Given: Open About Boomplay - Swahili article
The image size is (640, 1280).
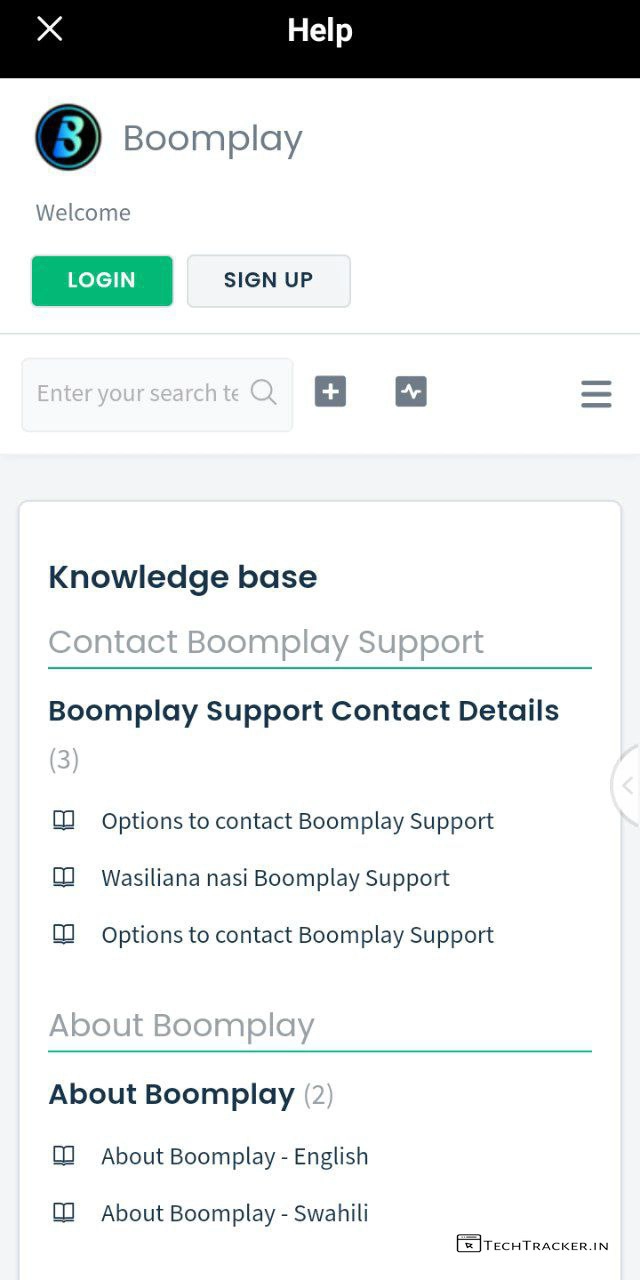Looking at the screenshot, I should [235, 1214].
